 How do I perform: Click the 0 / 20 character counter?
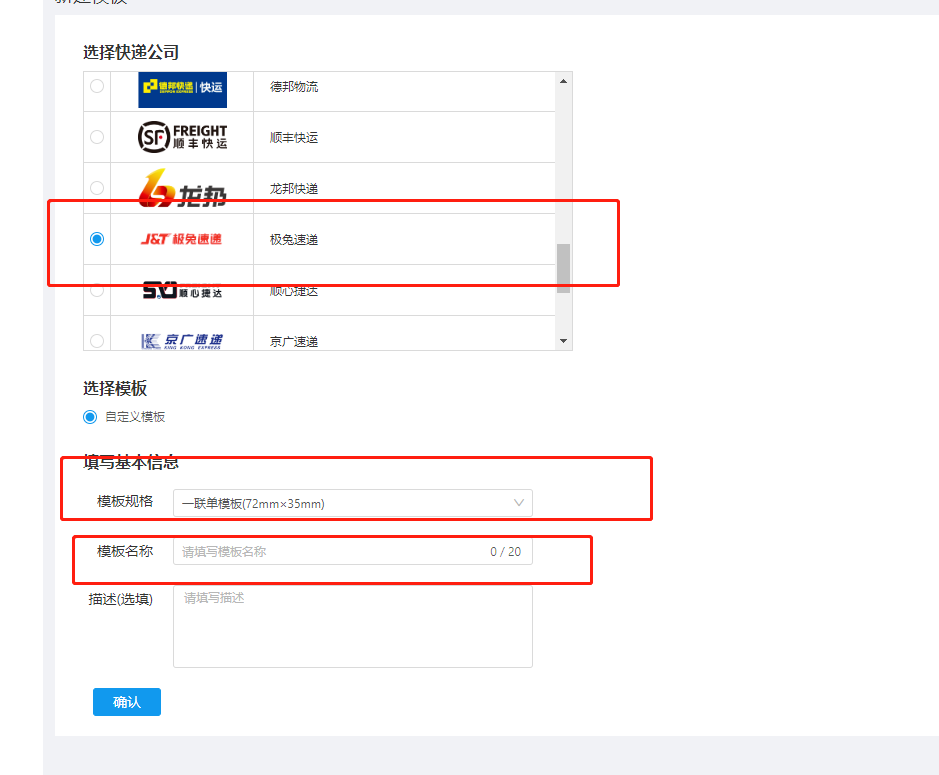(505, 552)
